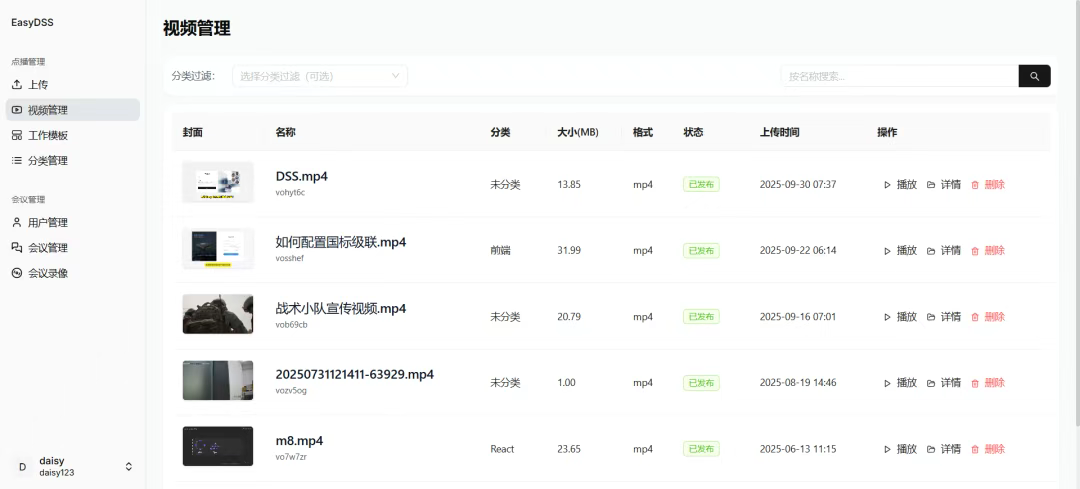Delete 20250731121411-63929.mp4

988,383
